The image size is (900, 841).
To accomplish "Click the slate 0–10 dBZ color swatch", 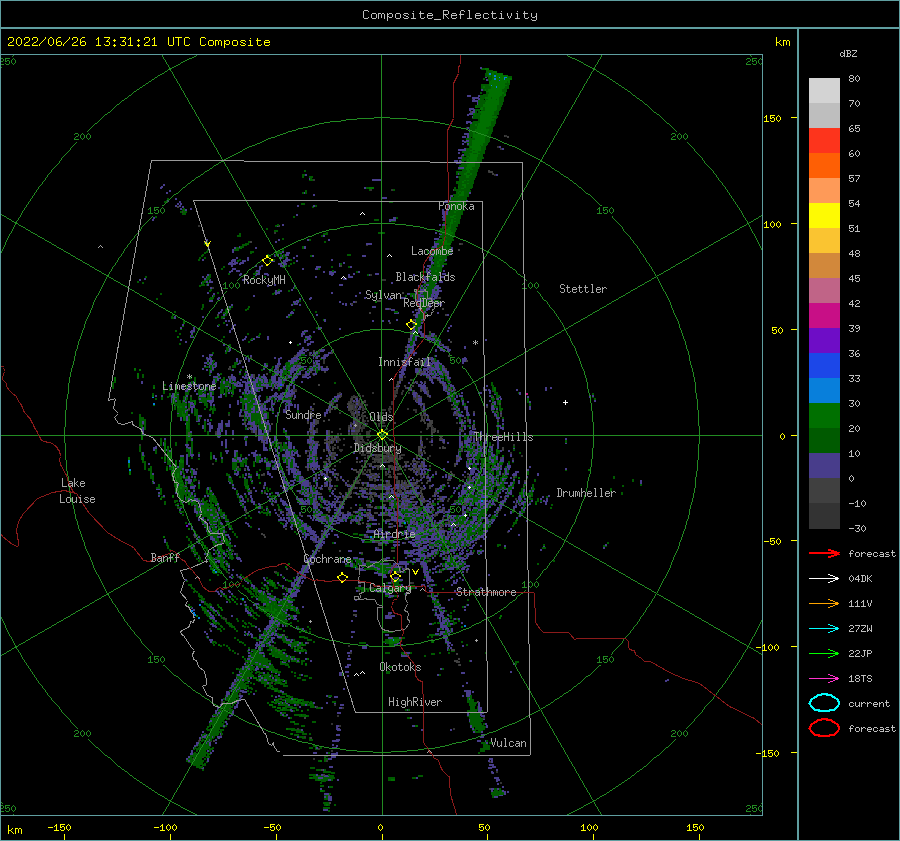I will point(825,466).
